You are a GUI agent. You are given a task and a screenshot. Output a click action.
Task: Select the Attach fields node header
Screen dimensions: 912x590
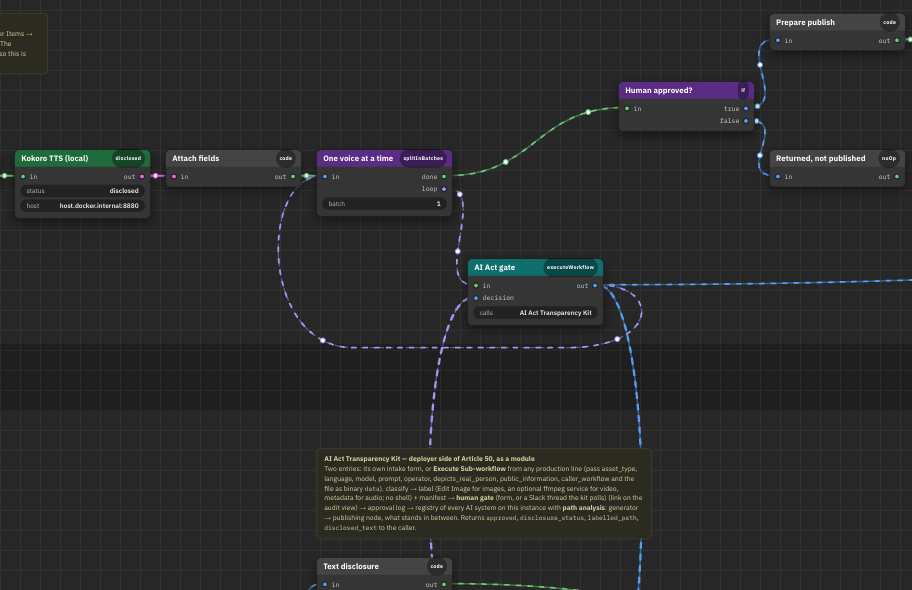tap(233, 158)
